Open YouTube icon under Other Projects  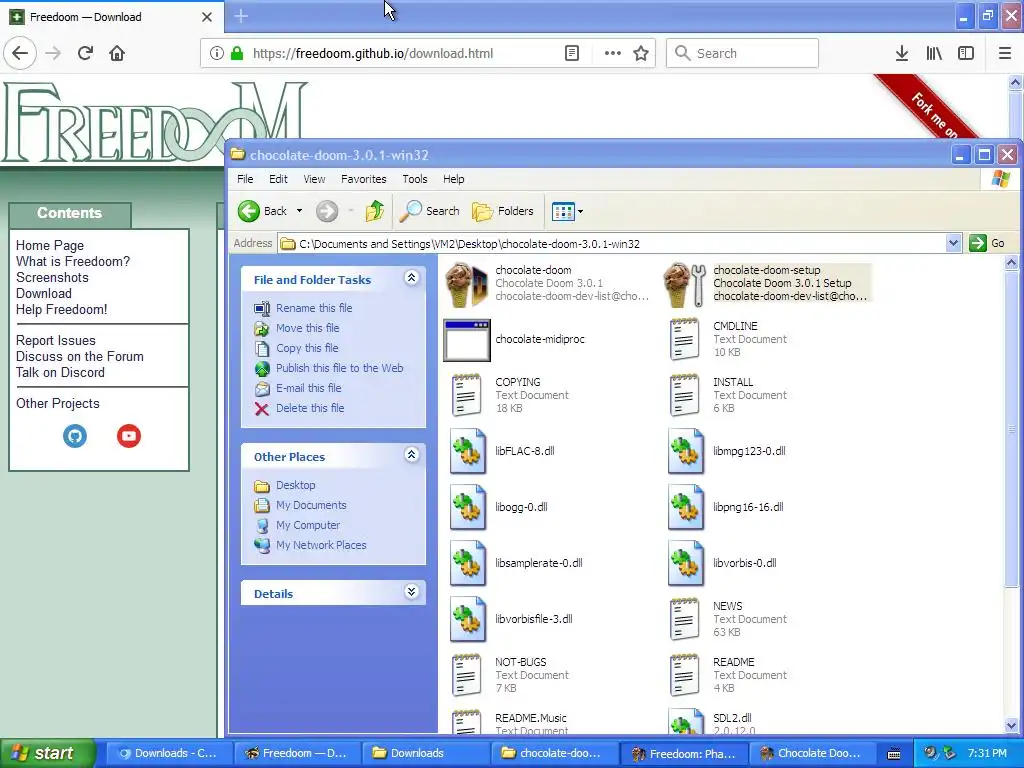click(129, 436)
